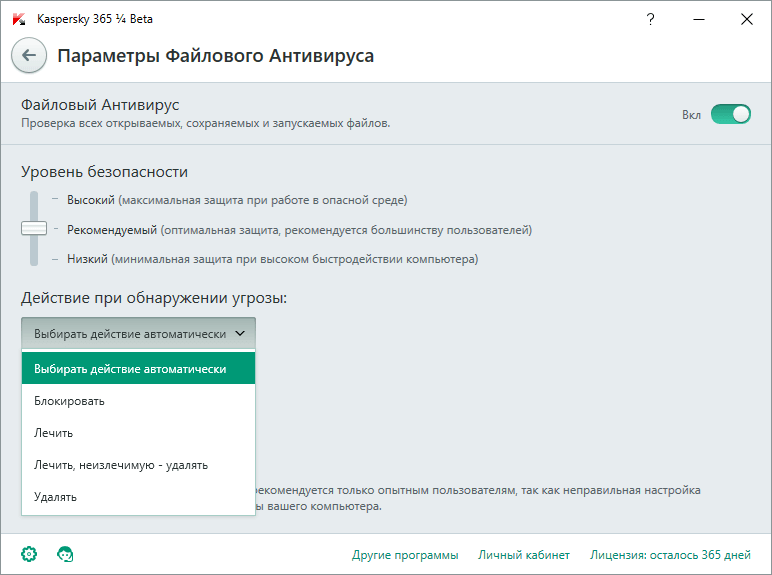Open the 'Личный кабинет' link
The width and height of the screenshot is (772, 575).
point(524,555)
